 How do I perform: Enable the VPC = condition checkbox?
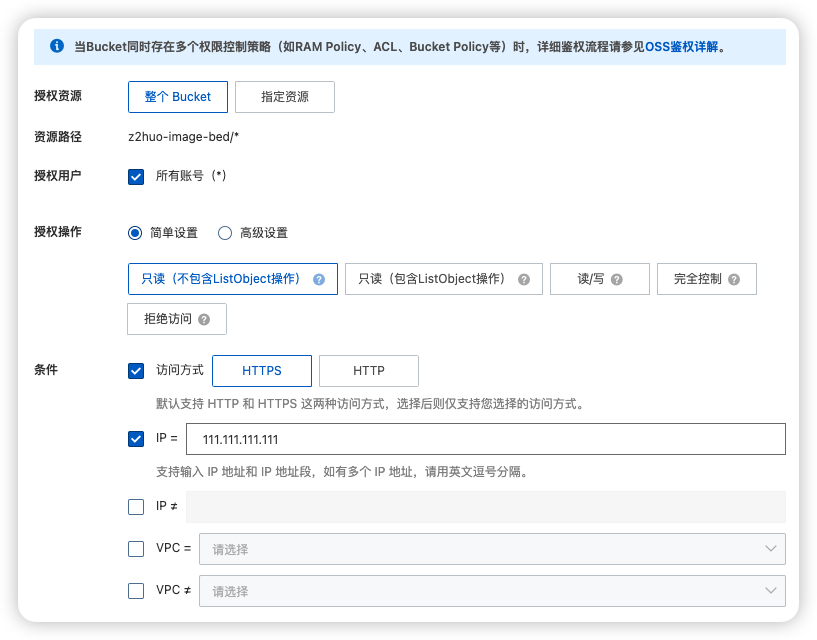click(136, 549)
